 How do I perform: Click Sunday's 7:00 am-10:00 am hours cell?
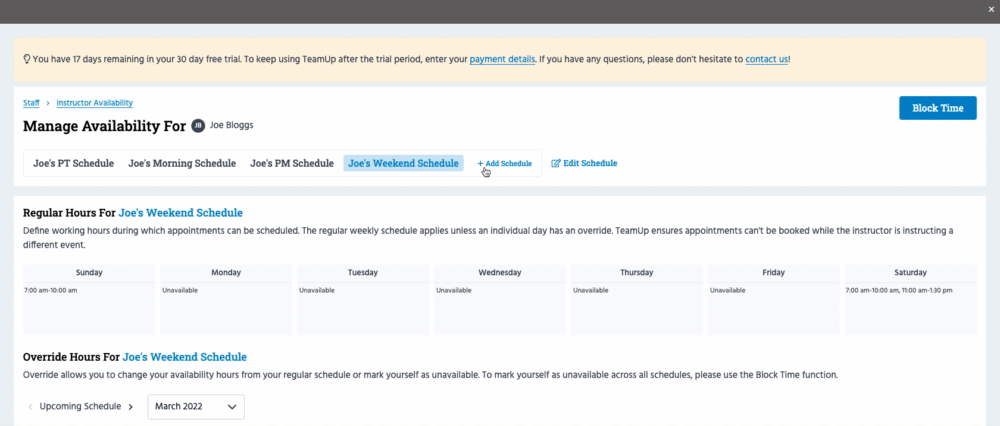click(x=88, y=305)
